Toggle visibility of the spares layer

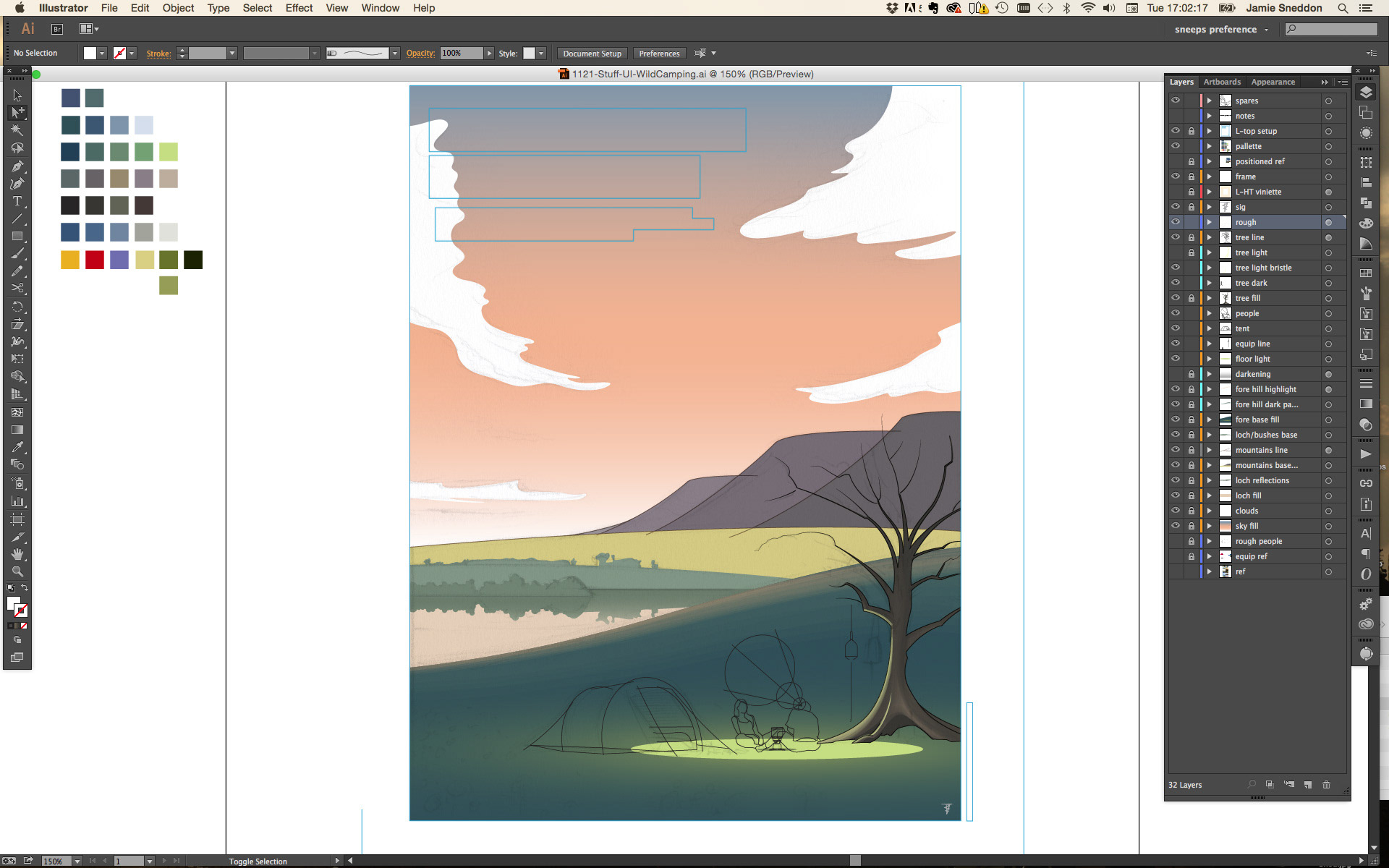pyautogui.click(x=1176, y=101)
